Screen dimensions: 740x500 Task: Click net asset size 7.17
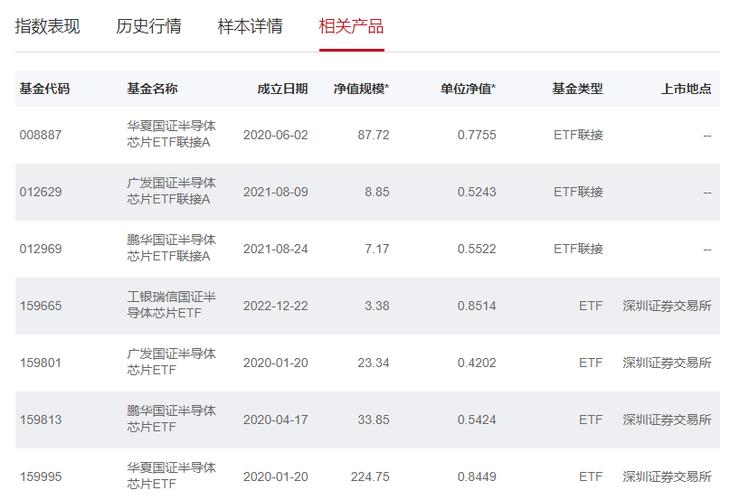pos(377,249)
